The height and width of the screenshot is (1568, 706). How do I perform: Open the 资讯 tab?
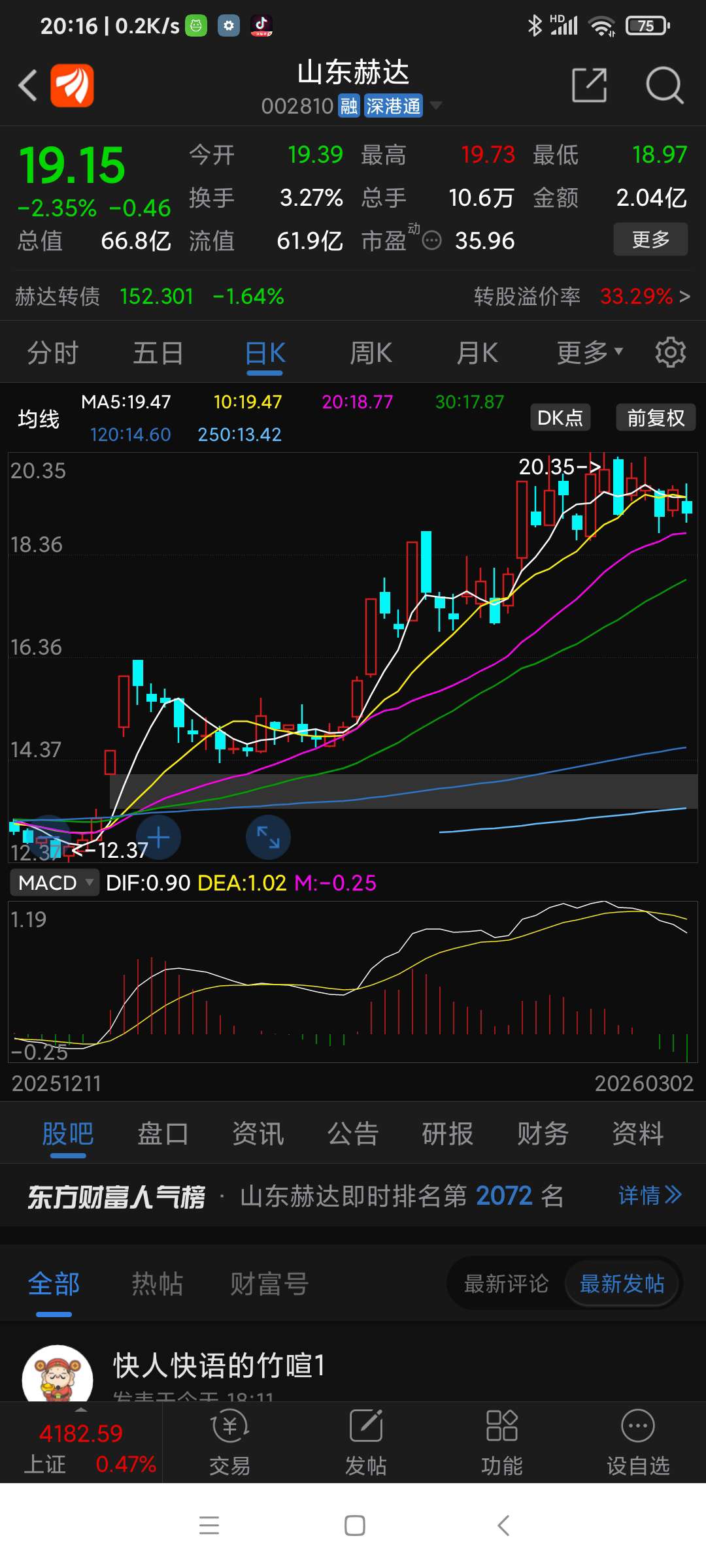(x=258, y=1134)
